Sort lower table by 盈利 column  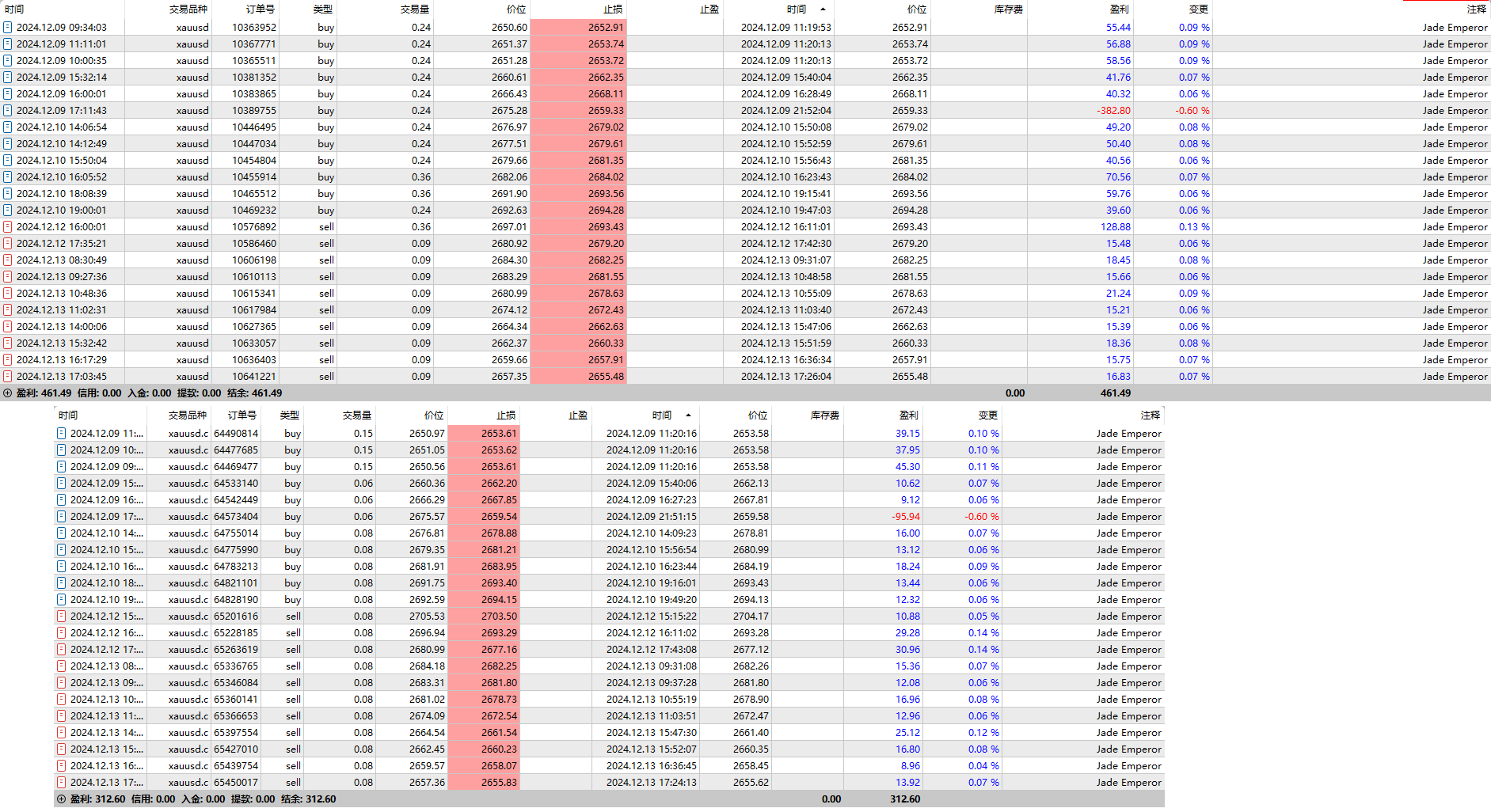908,415
